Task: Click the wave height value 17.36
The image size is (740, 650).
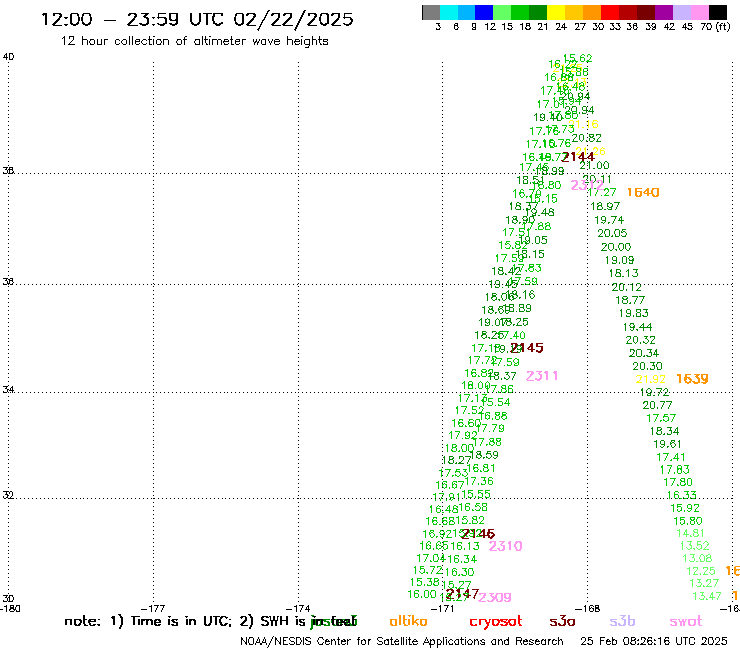Action: [479, 481]
